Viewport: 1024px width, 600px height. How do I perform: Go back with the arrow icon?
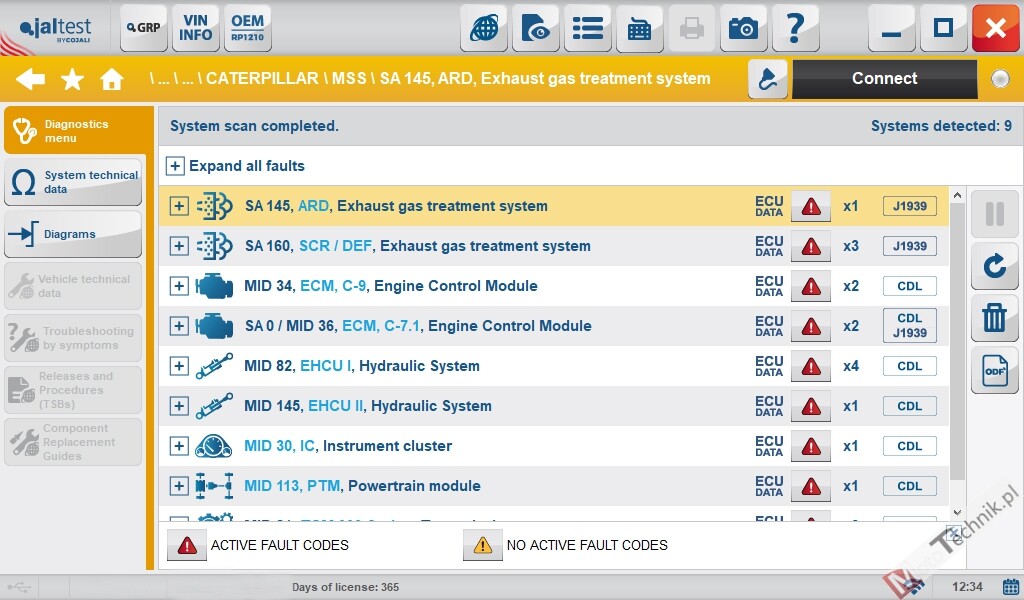click(x=31, y=79)
